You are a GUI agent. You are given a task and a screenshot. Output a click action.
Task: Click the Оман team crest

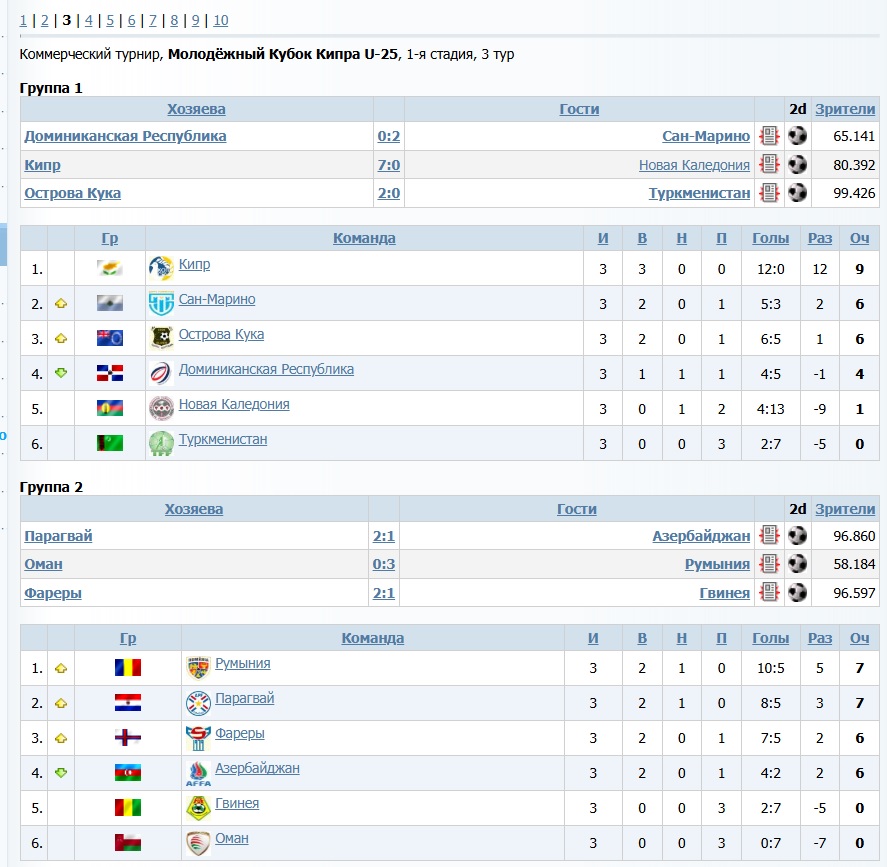(198, 842)
